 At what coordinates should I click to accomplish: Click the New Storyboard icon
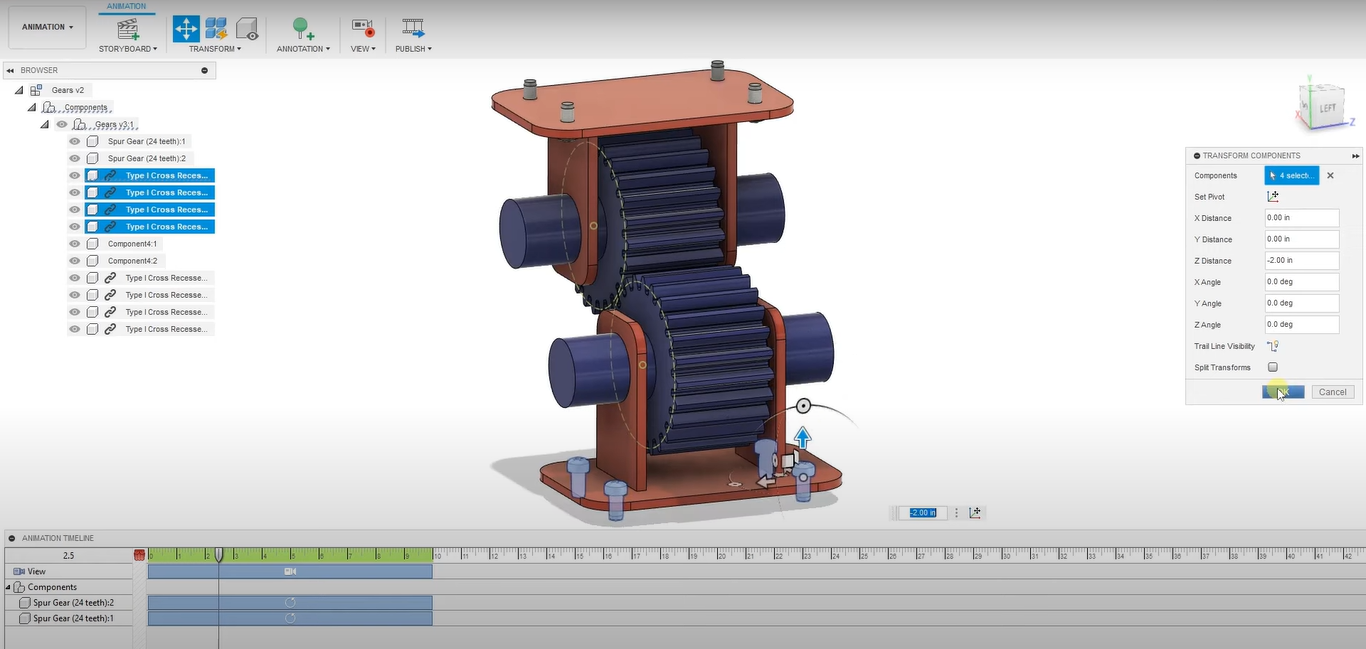(128, 29)
